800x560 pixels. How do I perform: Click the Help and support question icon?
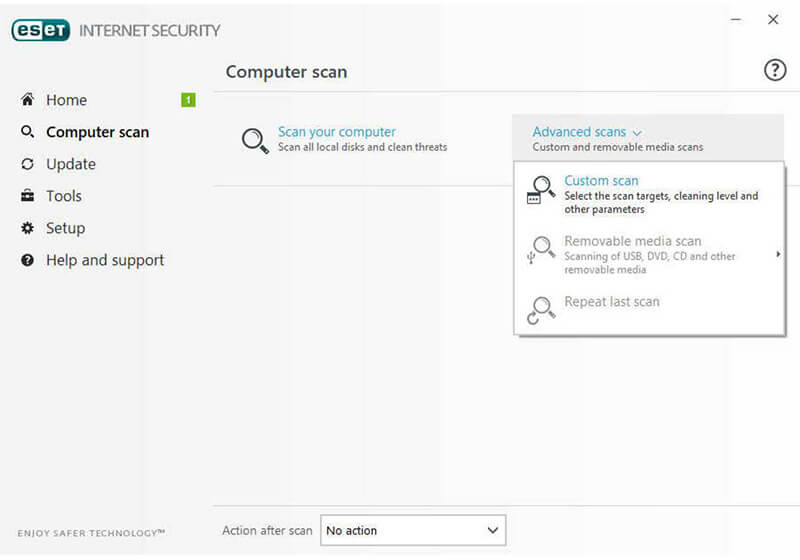(28, 260)
